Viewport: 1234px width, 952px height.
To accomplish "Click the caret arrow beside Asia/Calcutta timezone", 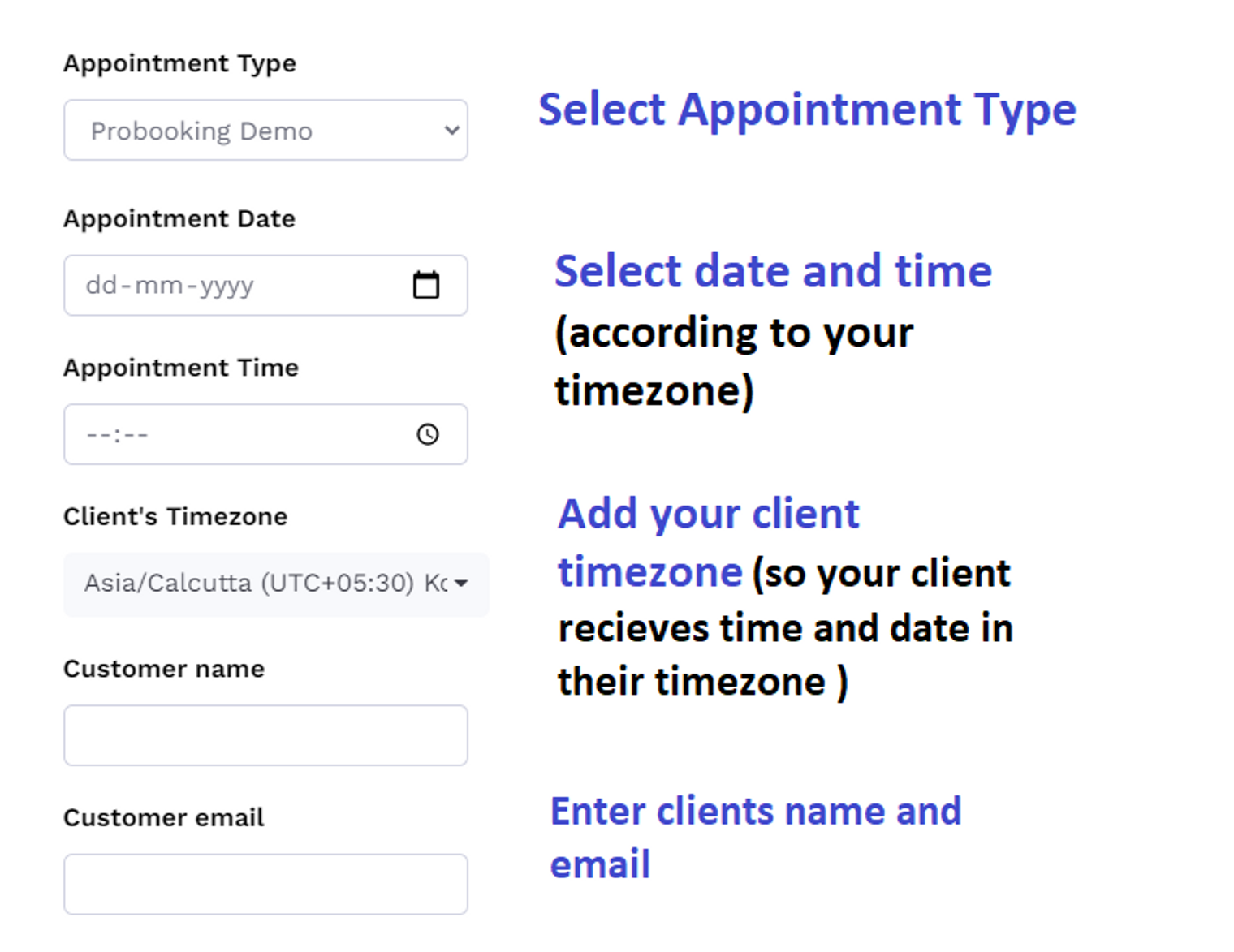I will (x=461, y=584).
